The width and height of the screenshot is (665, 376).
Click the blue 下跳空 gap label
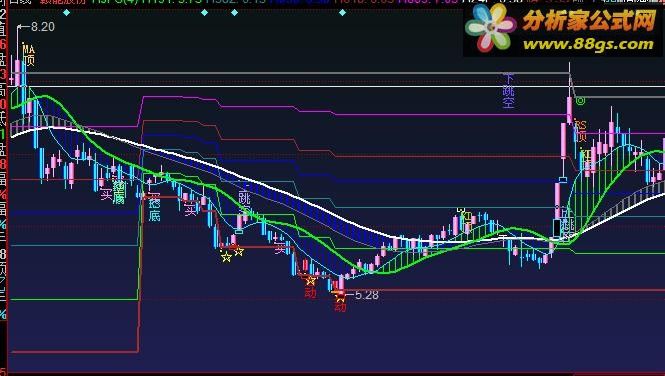tap(509, 90)
